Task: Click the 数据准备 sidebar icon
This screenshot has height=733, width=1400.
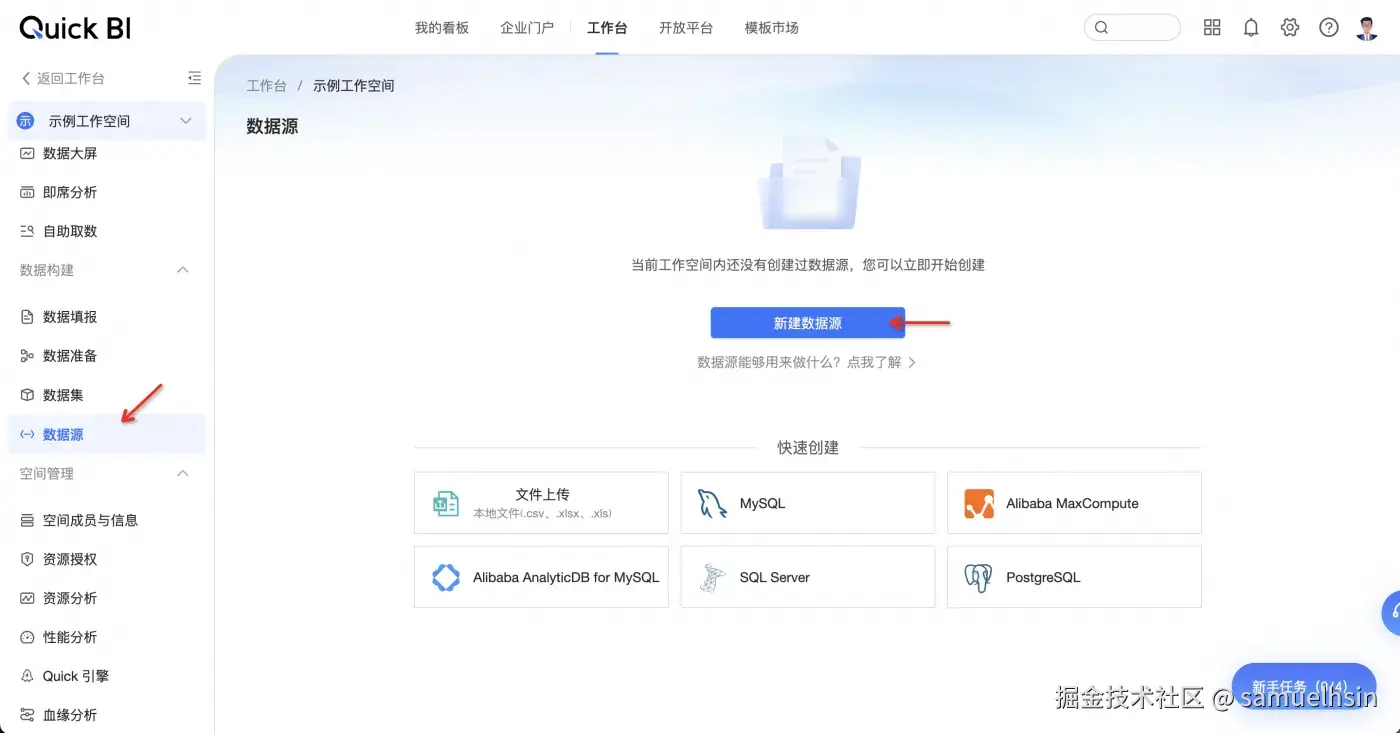Action: coord(27,356)
